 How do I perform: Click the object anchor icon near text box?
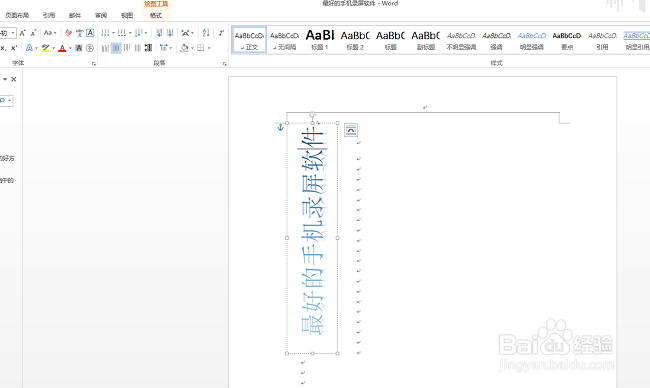(x=281, y=127)
